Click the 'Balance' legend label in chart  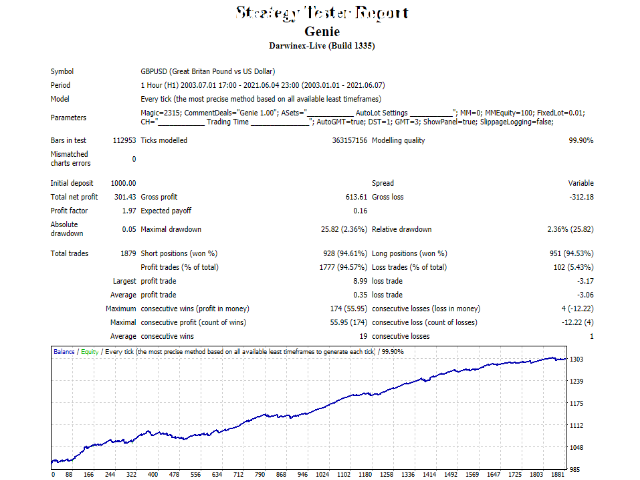point(64,352)
